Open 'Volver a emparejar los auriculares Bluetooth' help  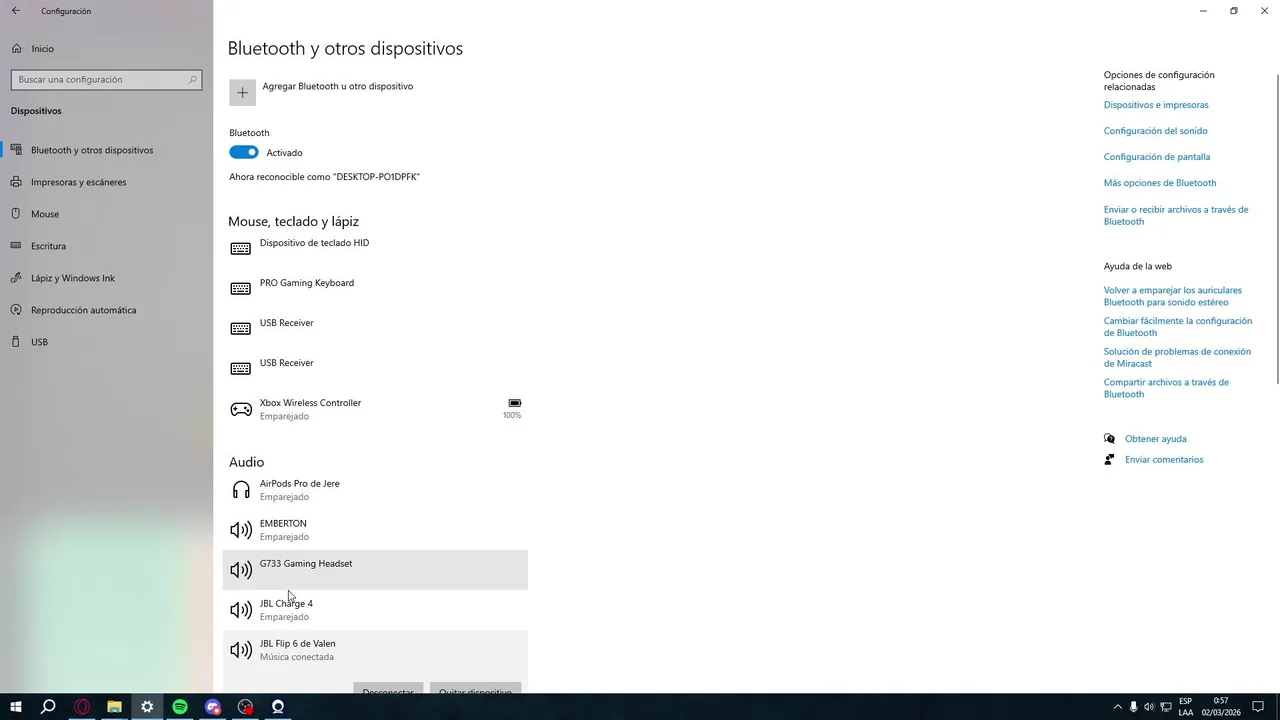click(1173, 296)
